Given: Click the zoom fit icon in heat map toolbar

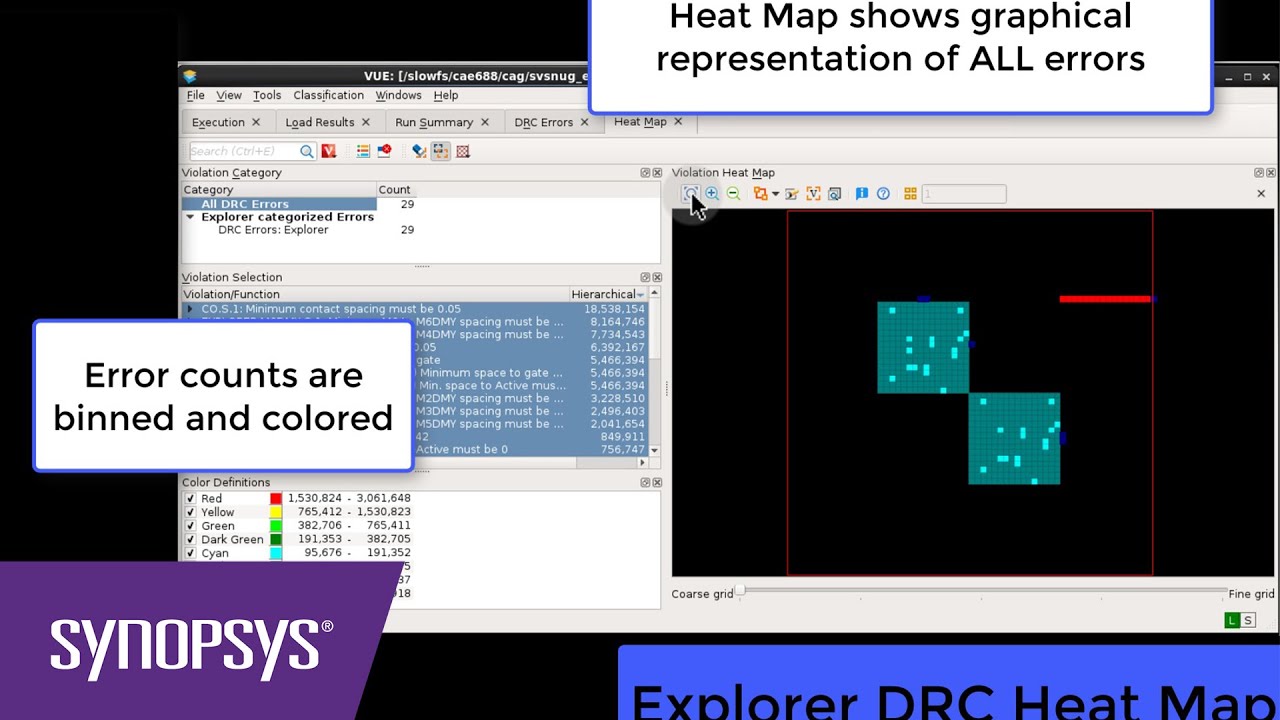Looking at the screenshot, I should pyautogui.click(x=690, y=194).
